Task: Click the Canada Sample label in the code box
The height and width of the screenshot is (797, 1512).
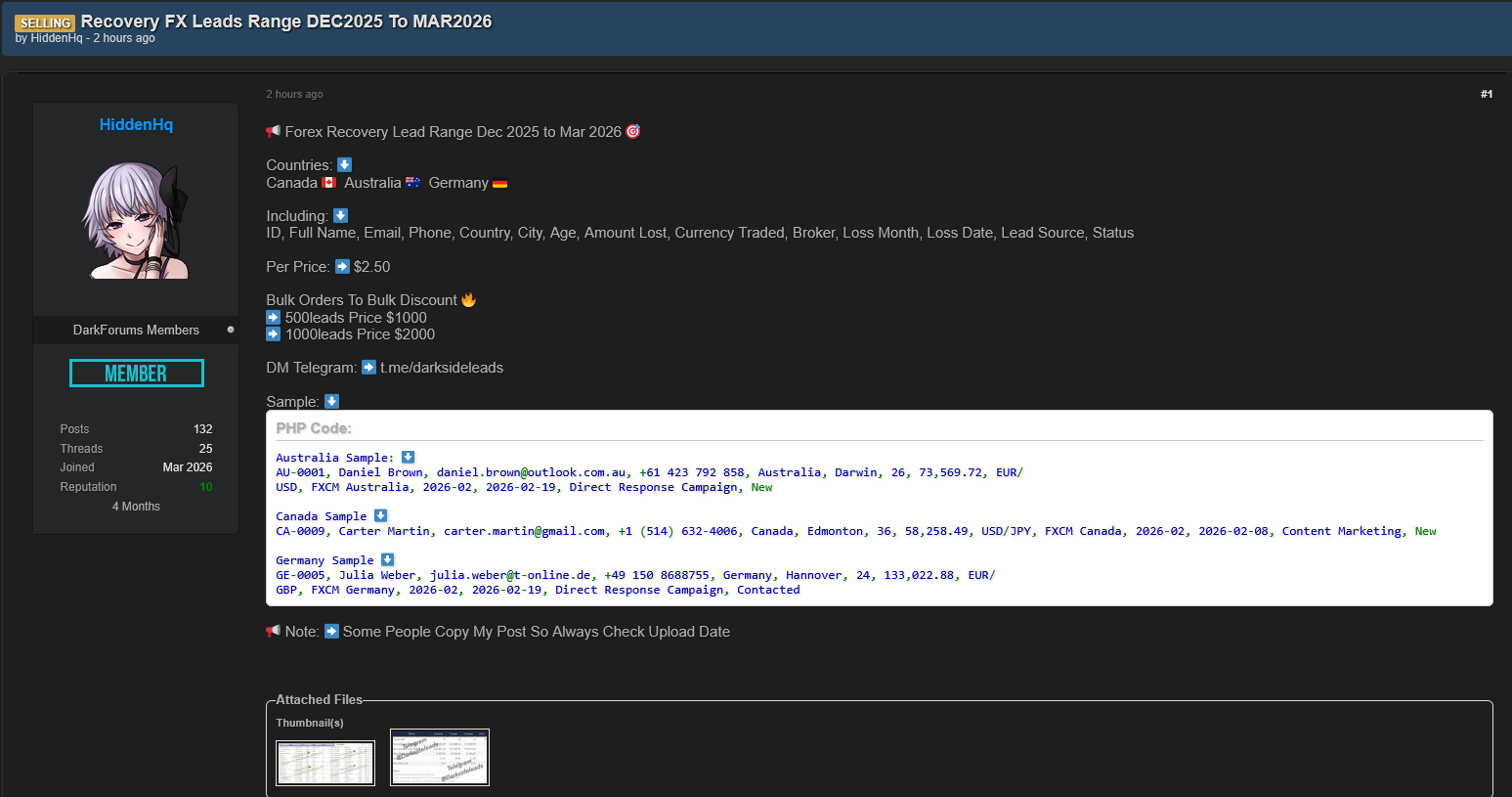Action: (x=322, y=516)
